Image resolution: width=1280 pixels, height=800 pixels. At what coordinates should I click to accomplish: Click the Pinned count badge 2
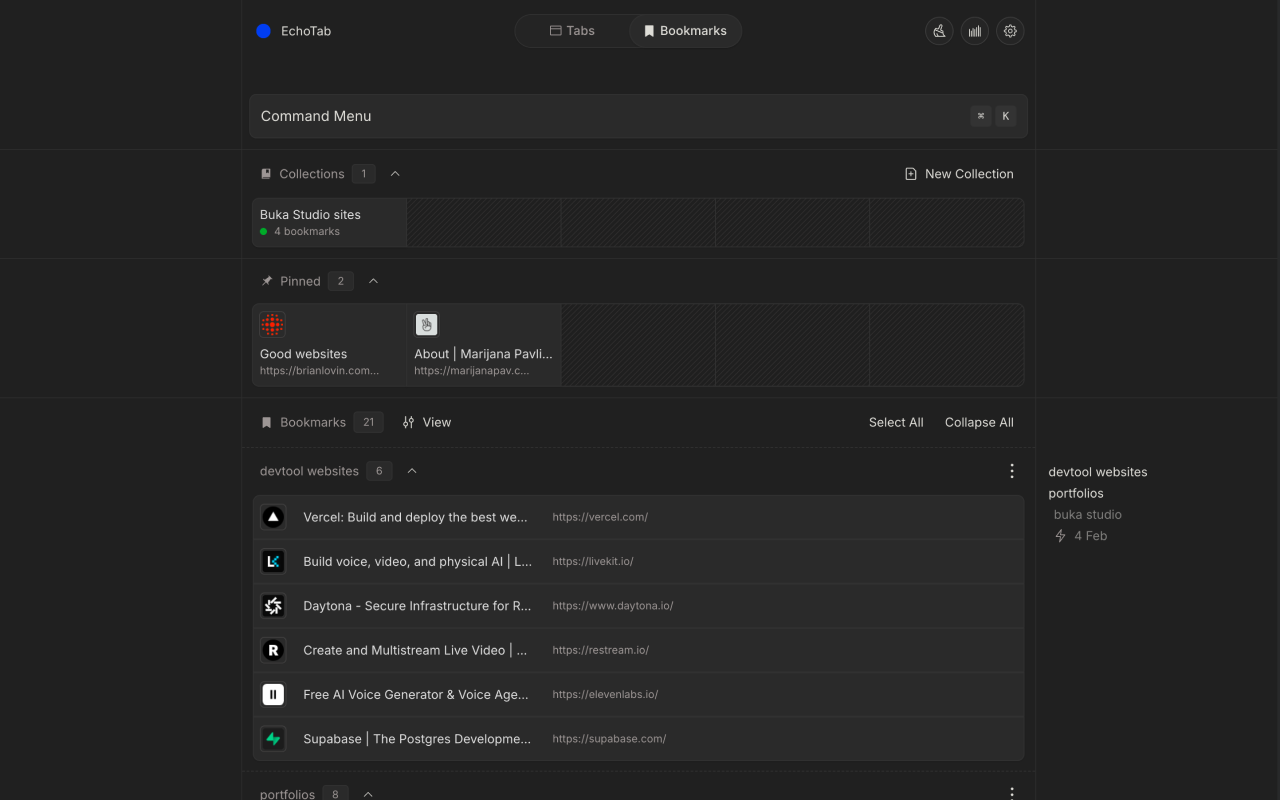point(340,281)
